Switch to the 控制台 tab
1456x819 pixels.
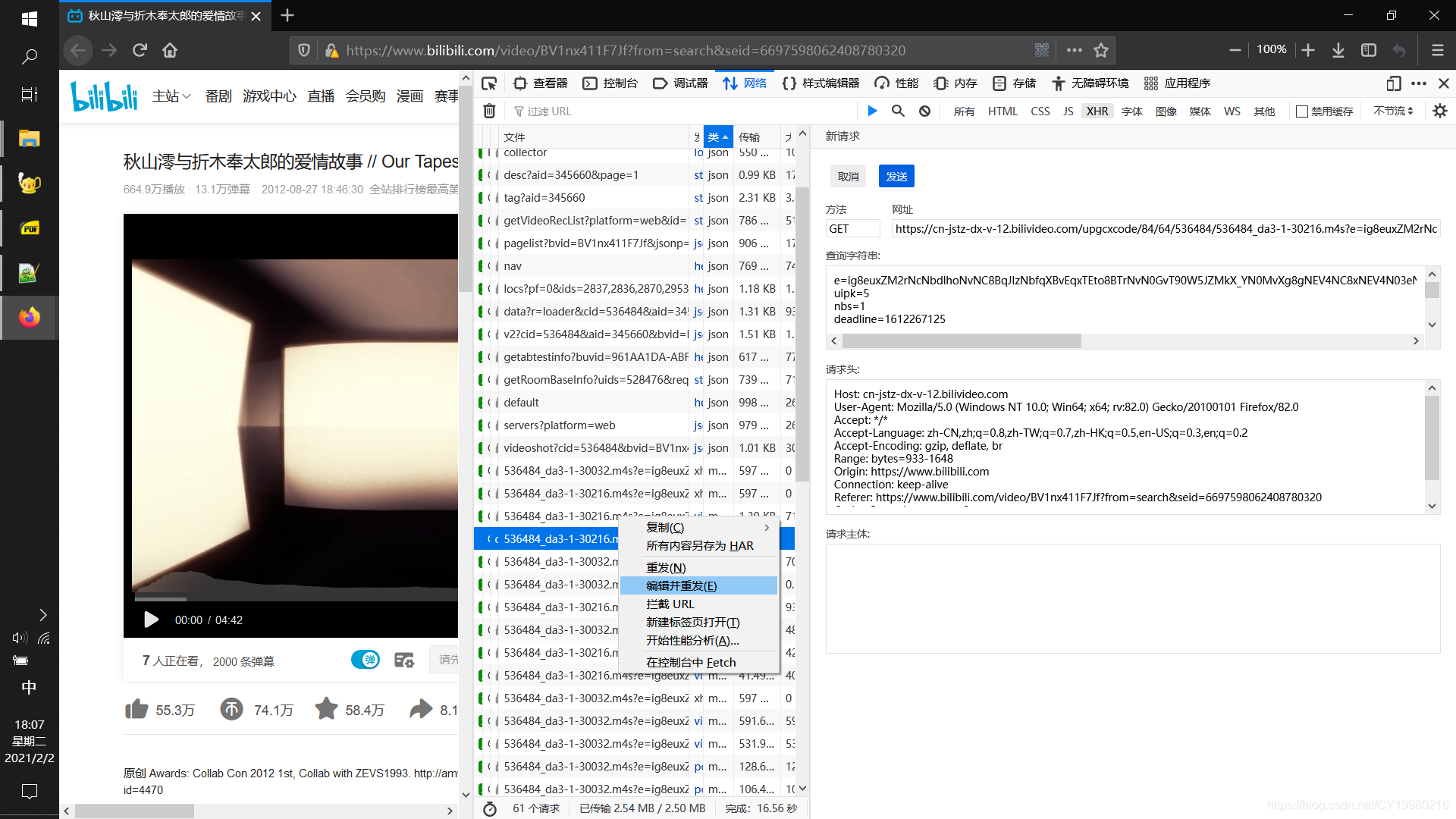610,83
